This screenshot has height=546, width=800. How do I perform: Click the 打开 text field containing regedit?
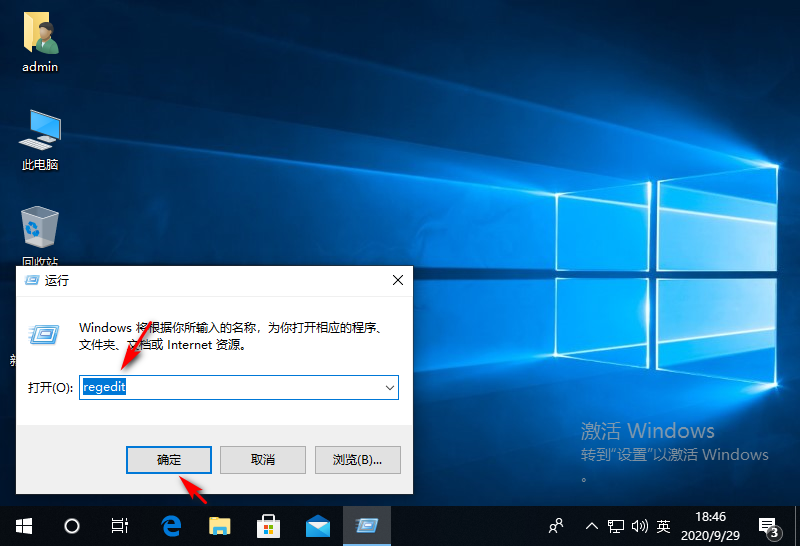click(230, 387)
